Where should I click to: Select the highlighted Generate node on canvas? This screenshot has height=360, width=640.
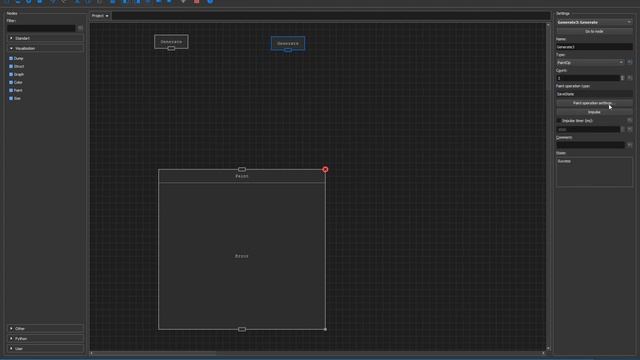coord(288,43)
